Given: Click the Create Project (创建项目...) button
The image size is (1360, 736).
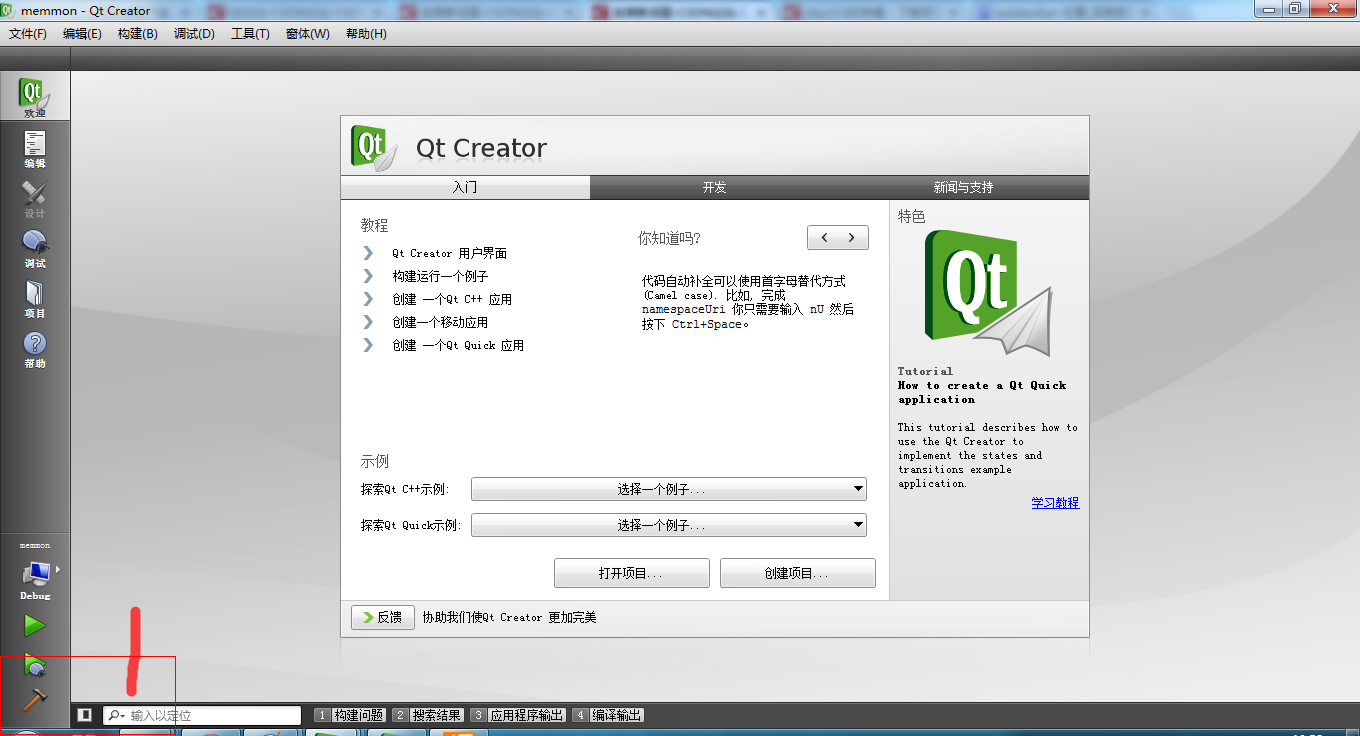Looking at the screenshot, I should [798, 573].
